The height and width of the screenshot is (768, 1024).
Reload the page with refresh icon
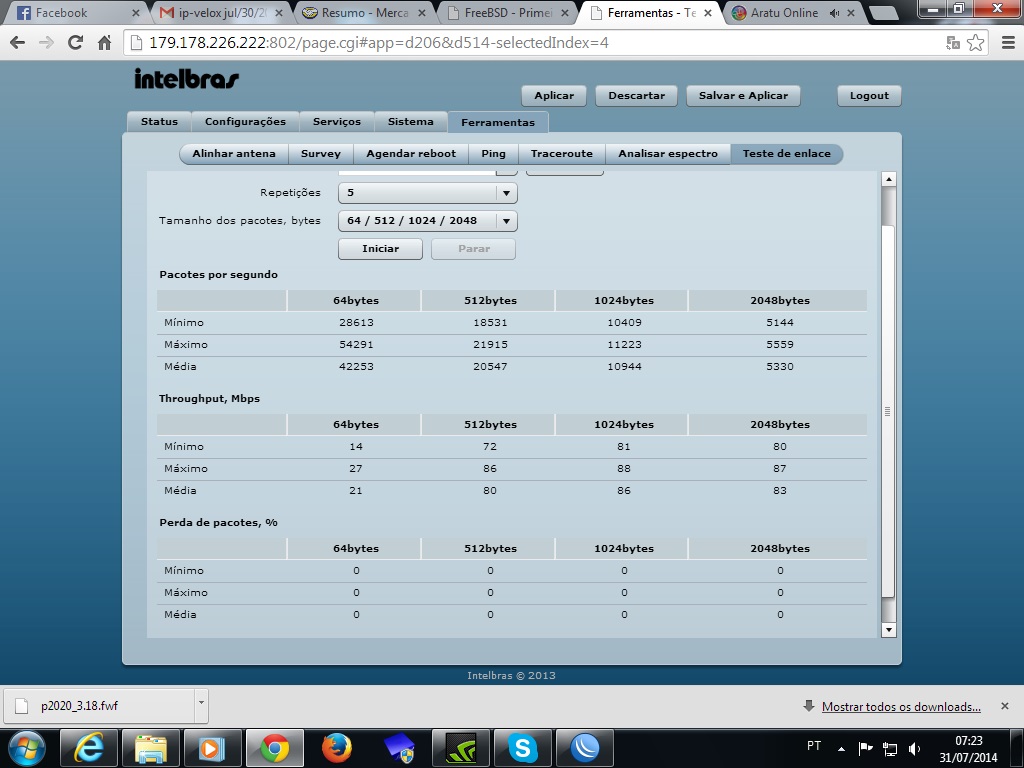click(76, 43)
